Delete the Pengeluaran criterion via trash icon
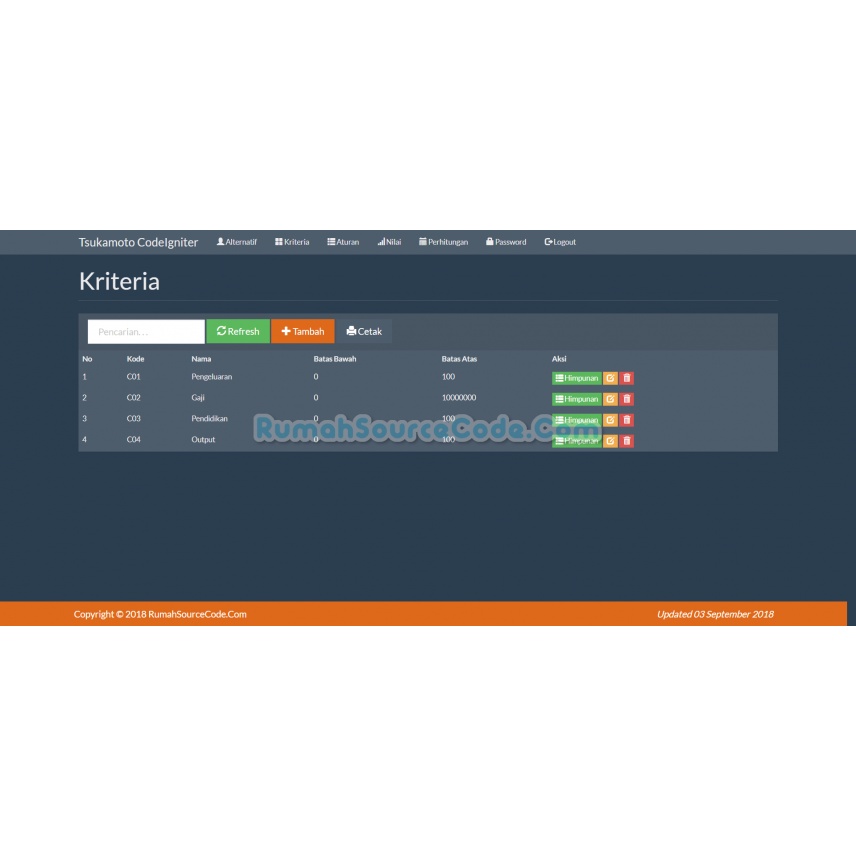856x856 pixels. click(627, 378)
